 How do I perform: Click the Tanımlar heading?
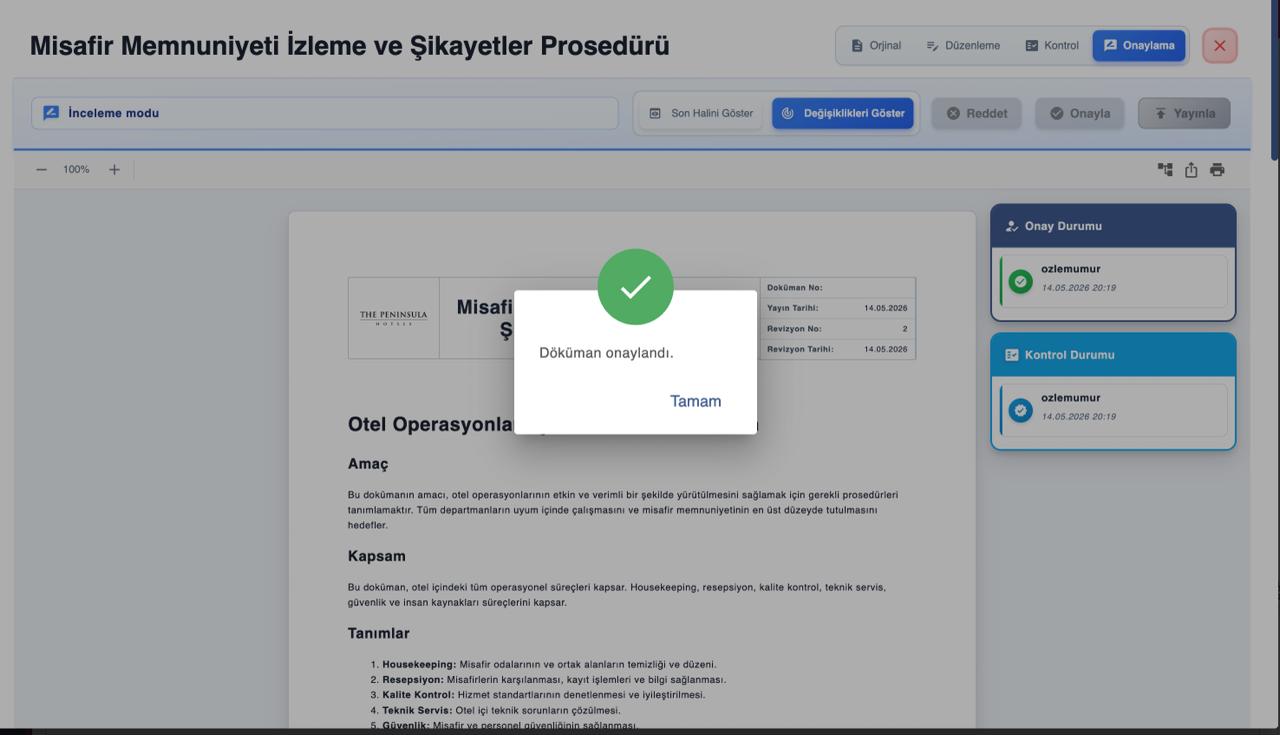coord(379,633)
